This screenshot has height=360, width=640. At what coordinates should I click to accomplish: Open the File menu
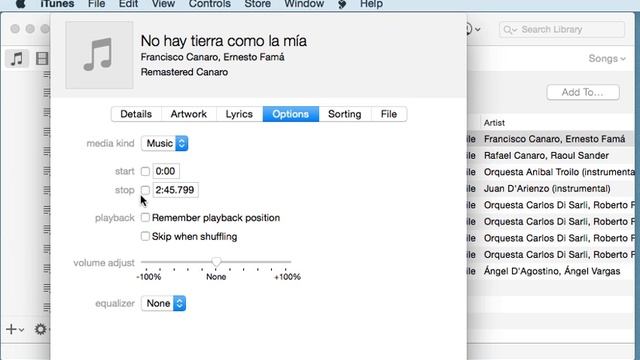[x=96, y=4]
